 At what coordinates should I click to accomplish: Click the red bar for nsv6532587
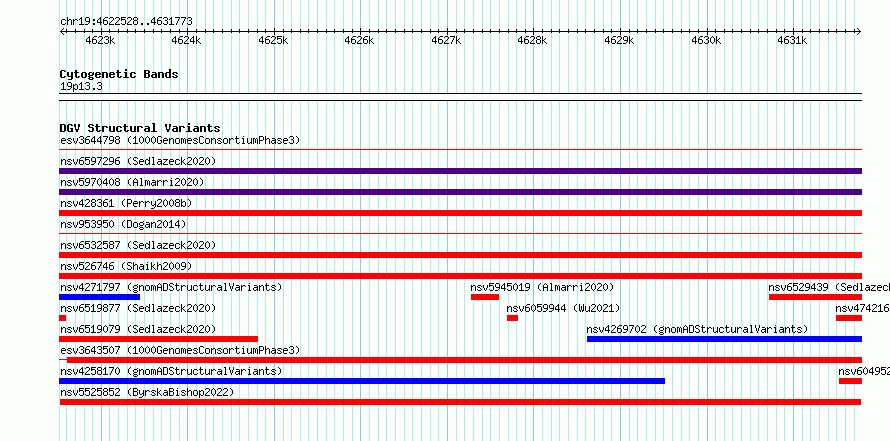tap(460, 255)
